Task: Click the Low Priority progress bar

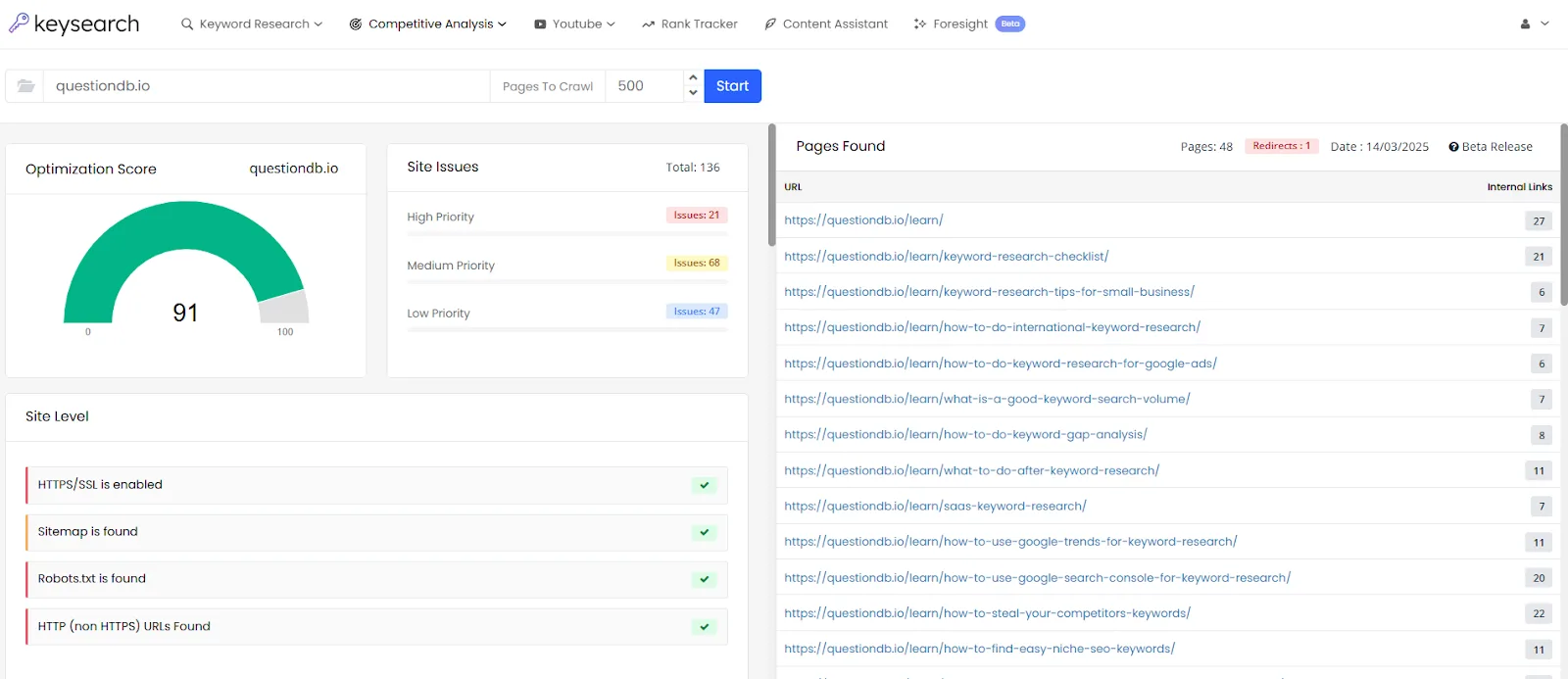Action: tap(567, 330)
